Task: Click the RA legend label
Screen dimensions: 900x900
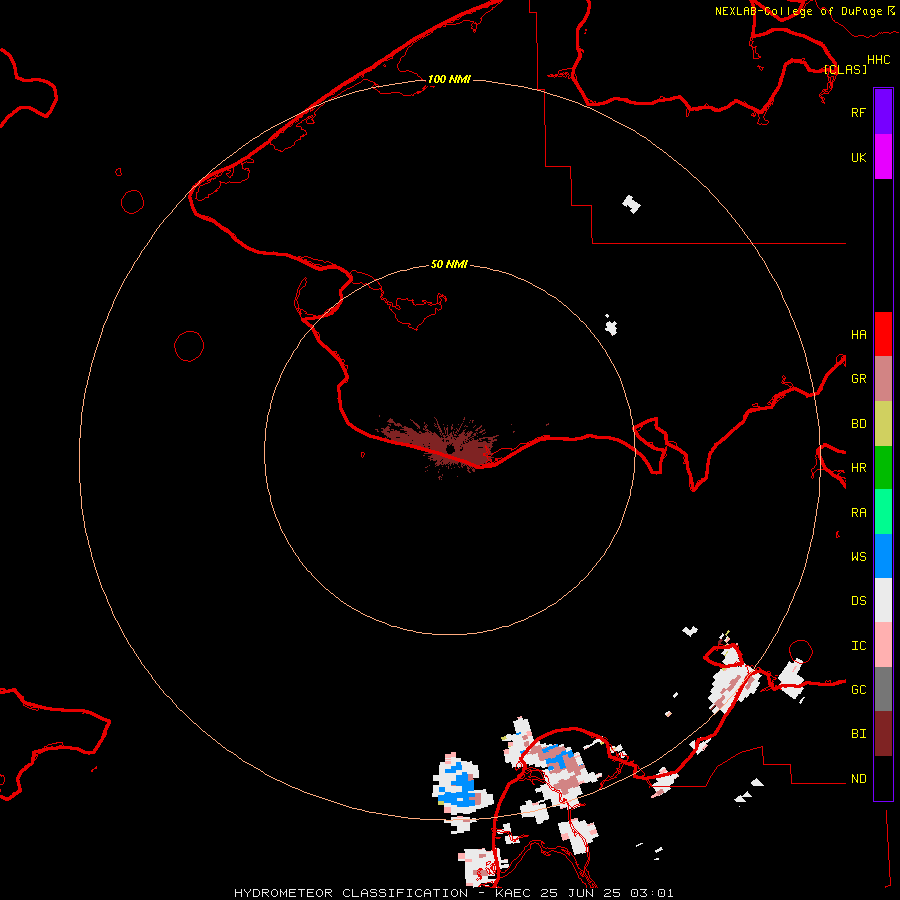Action: pos(858,513)
